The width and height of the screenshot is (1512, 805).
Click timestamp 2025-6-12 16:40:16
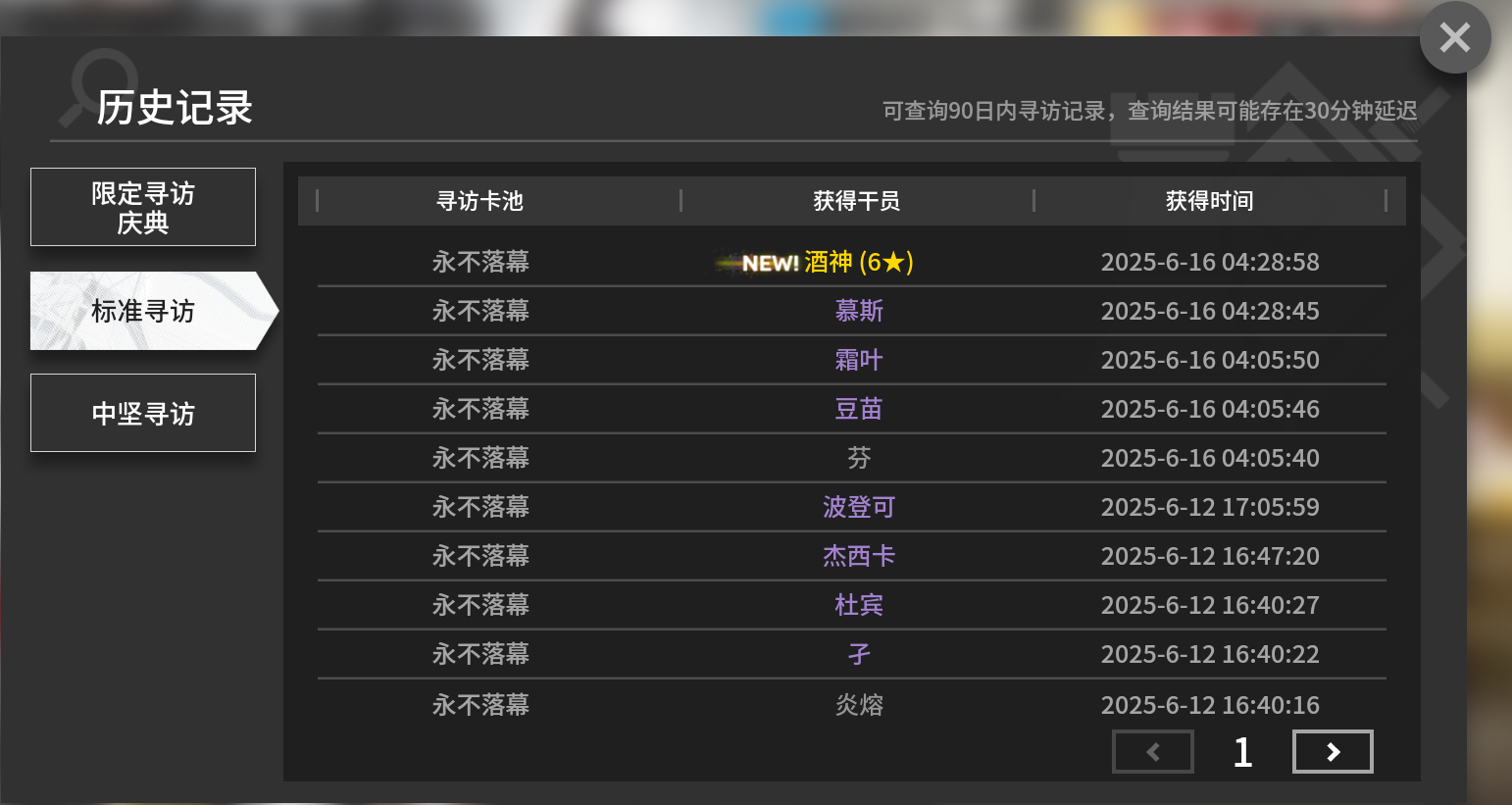tap(1210, 705)
